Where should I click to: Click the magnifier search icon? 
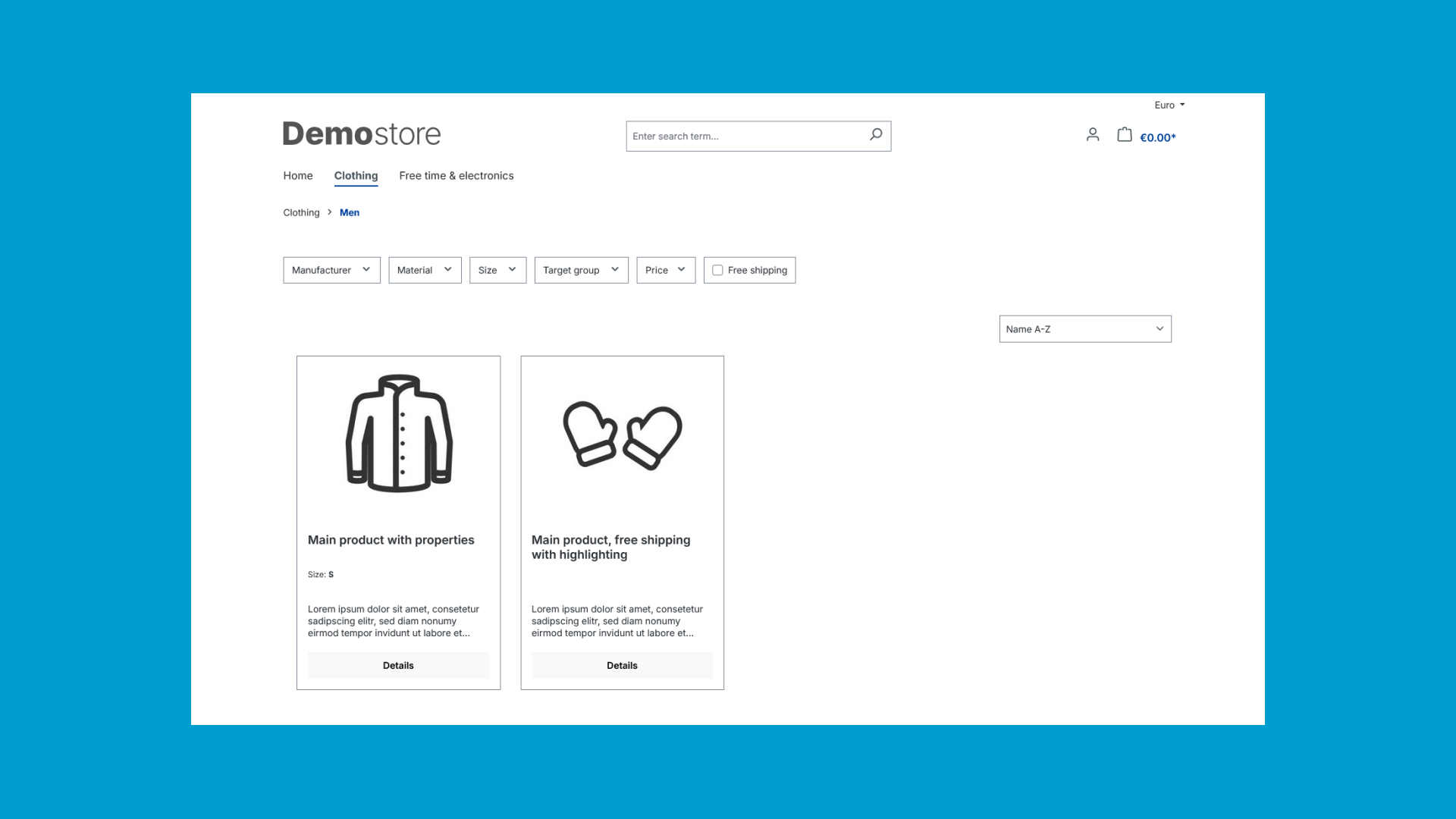tap(876, 135)
